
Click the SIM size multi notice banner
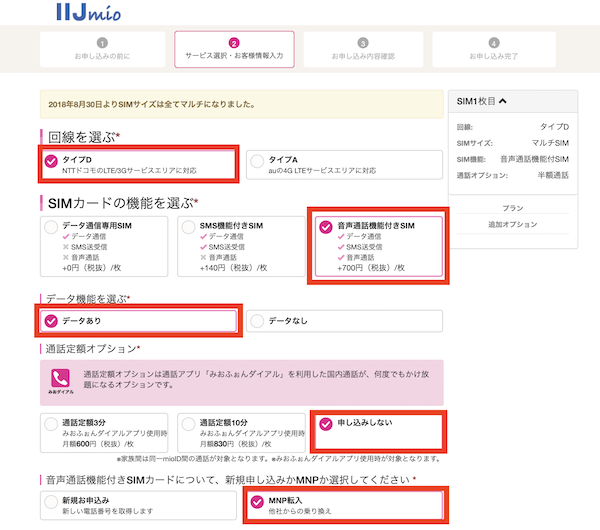[242, 104]
